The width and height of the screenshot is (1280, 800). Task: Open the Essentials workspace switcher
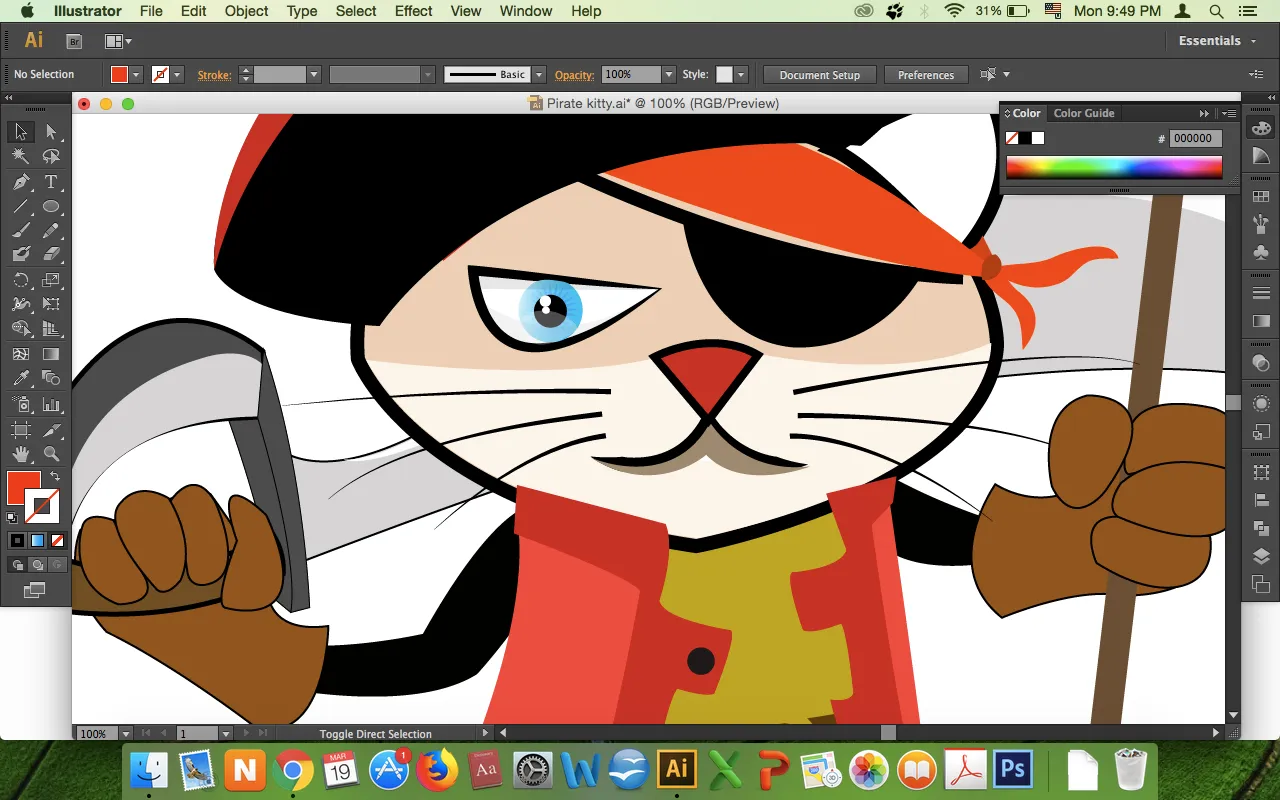tap(1216, 41)
